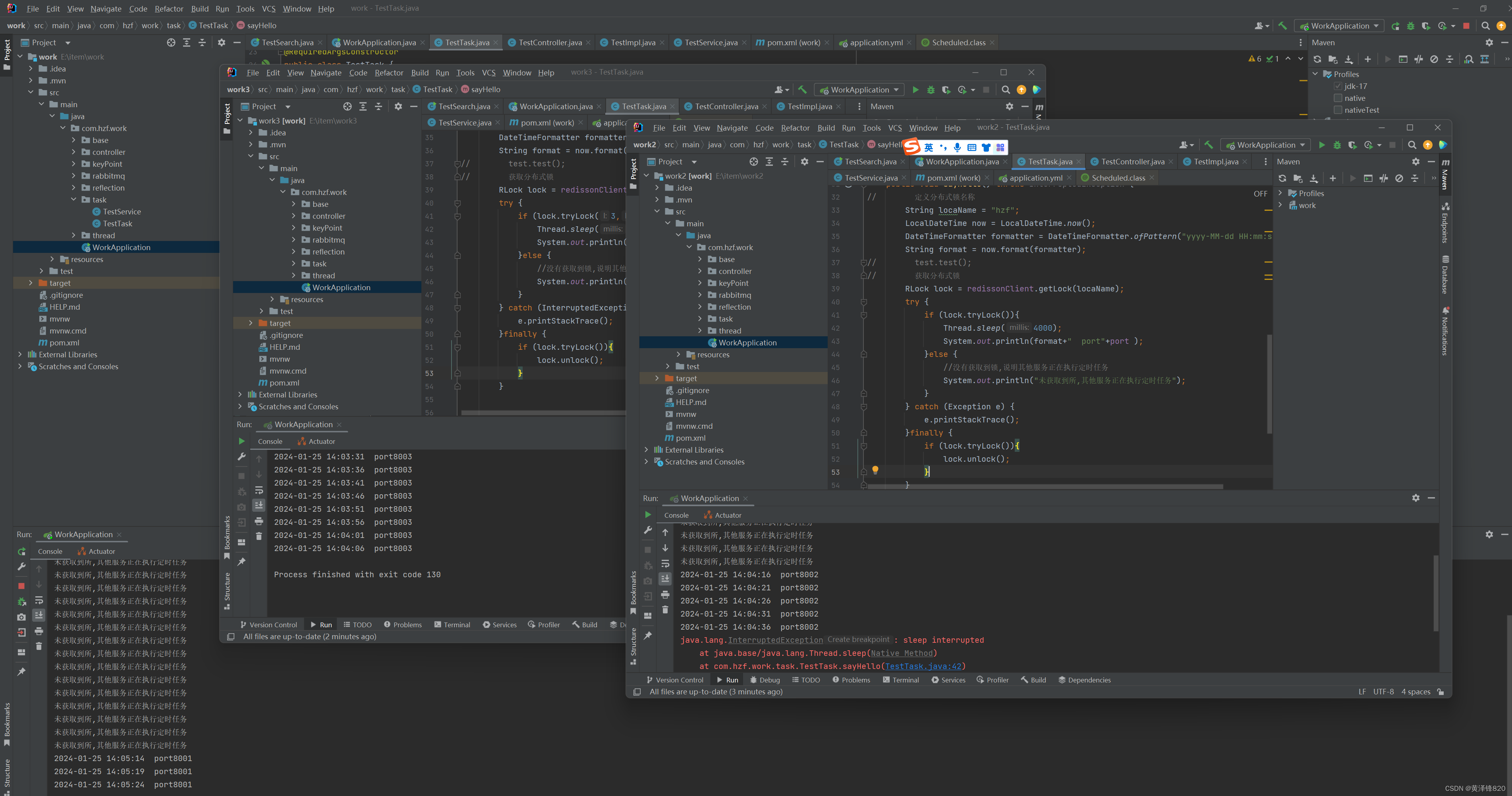Expand External Libraries in work3 project tree

240,395
